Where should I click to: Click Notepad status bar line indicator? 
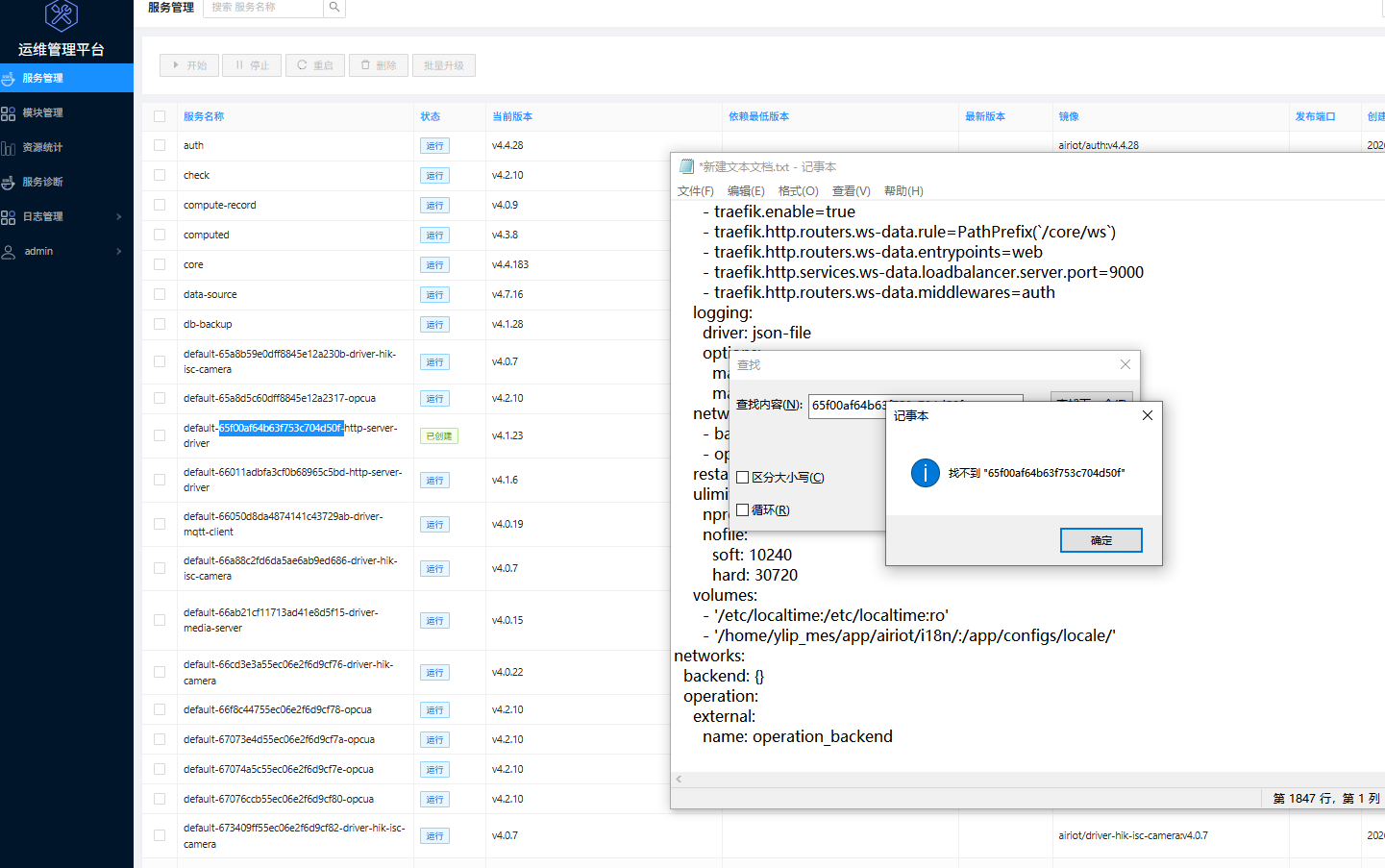1325,798
